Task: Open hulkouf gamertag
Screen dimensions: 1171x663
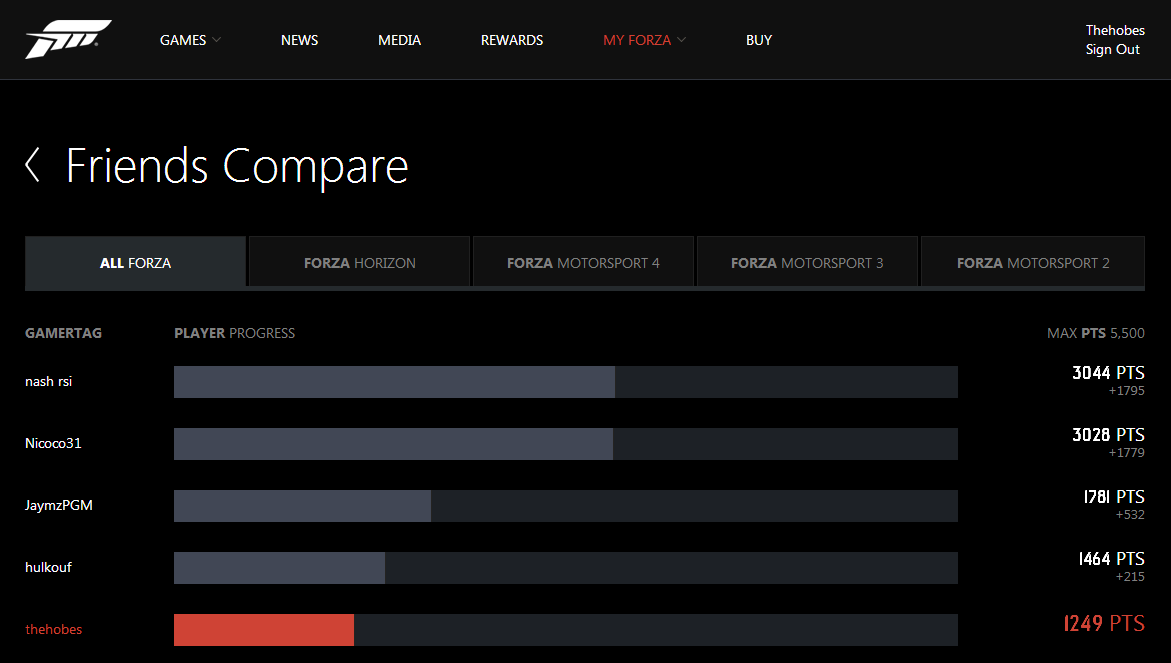Action: click(49, 567)
